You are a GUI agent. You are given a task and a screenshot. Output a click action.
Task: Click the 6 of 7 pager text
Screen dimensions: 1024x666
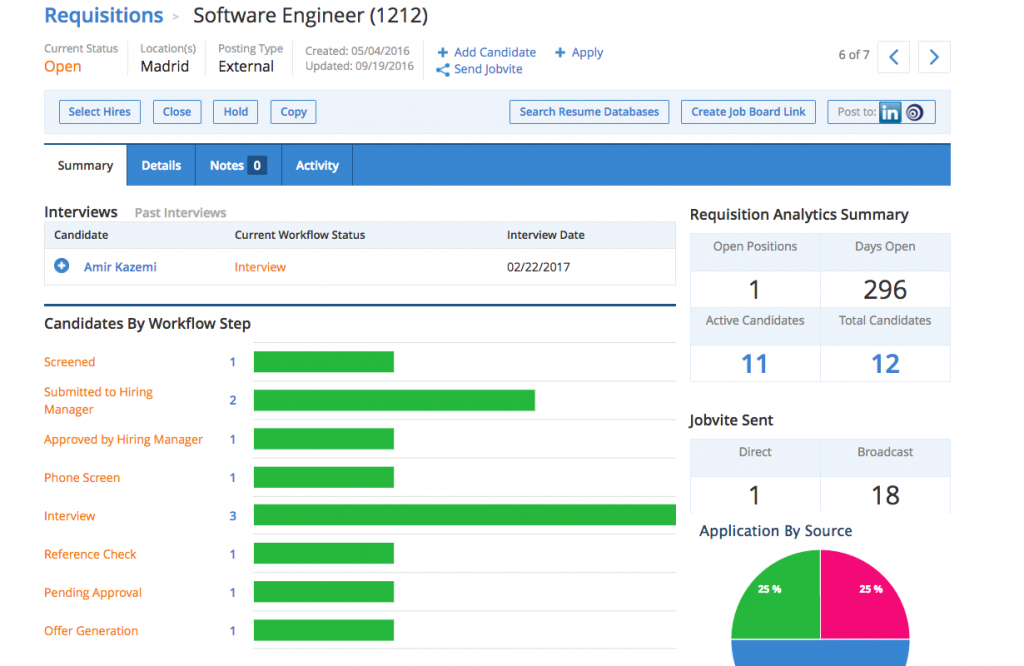tap(854, 55)
